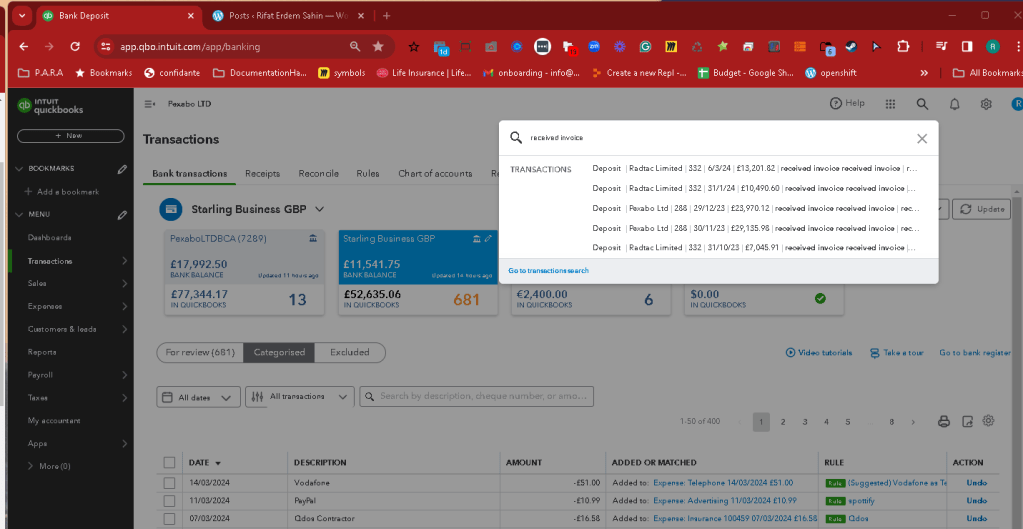Expand the Expenses menu item
Screen dimensions: 1023x529
click(x=125, y=307)
